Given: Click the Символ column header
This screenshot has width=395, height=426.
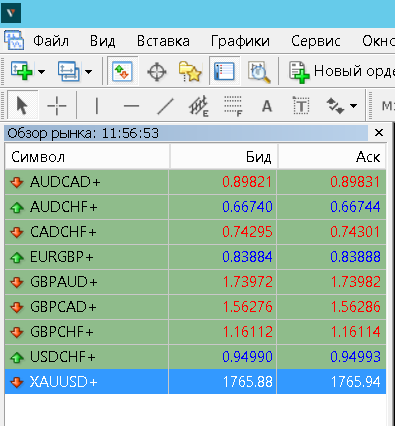Looking at the screenshot, I should [87, 157].
